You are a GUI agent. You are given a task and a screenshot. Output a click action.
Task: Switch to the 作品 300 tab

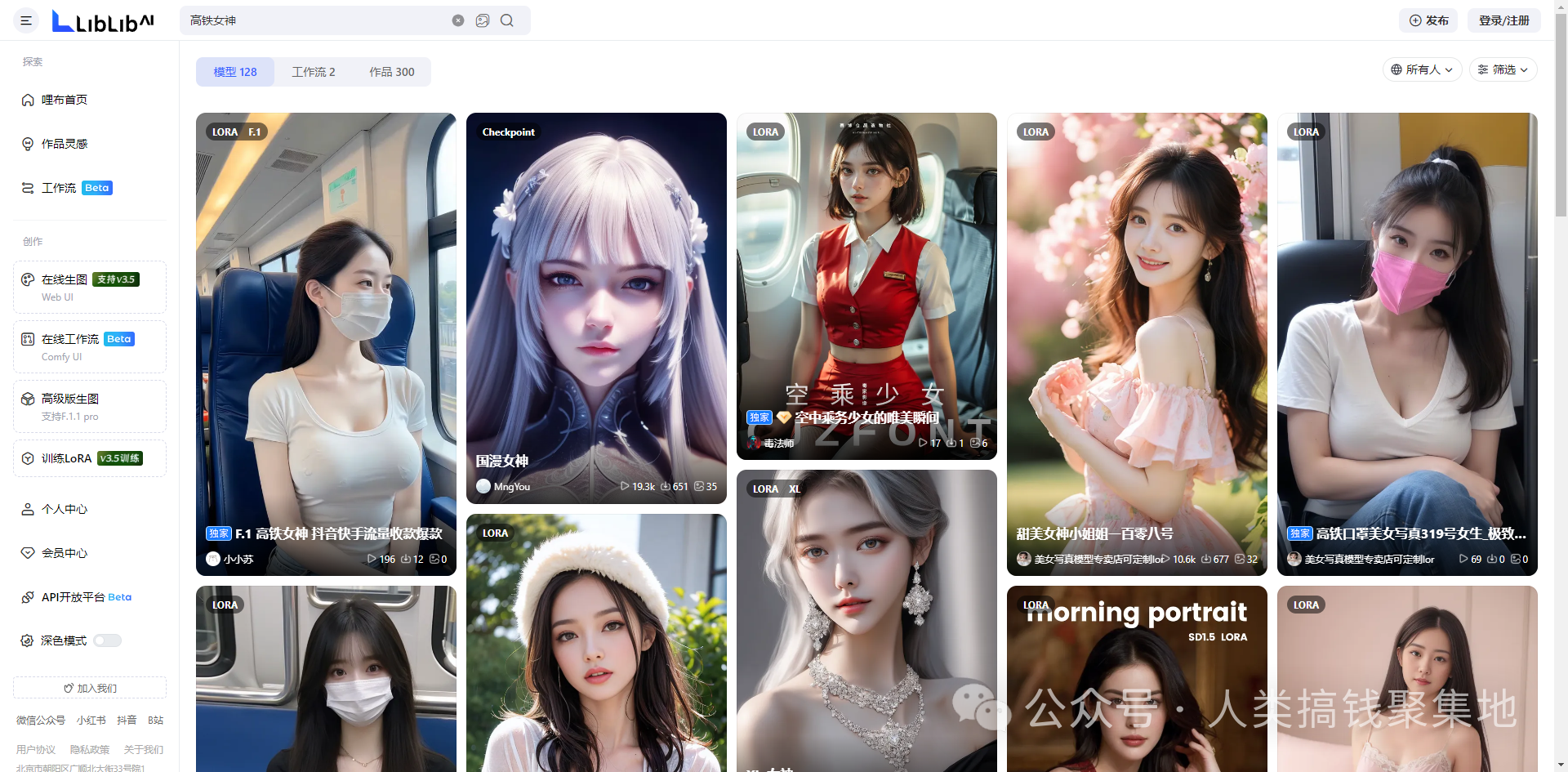(391, 72)
